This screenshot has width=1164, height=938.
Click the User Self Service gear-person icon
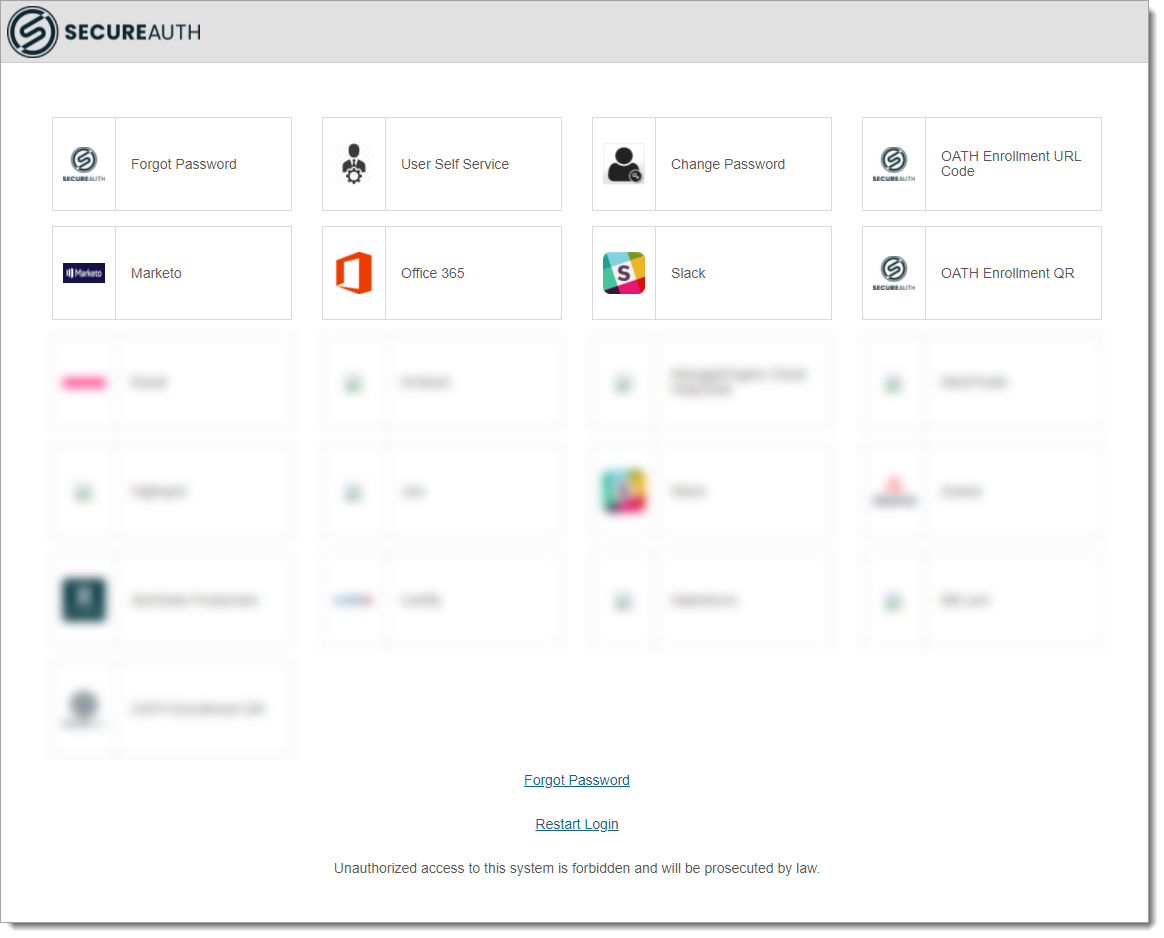[353, 163]
